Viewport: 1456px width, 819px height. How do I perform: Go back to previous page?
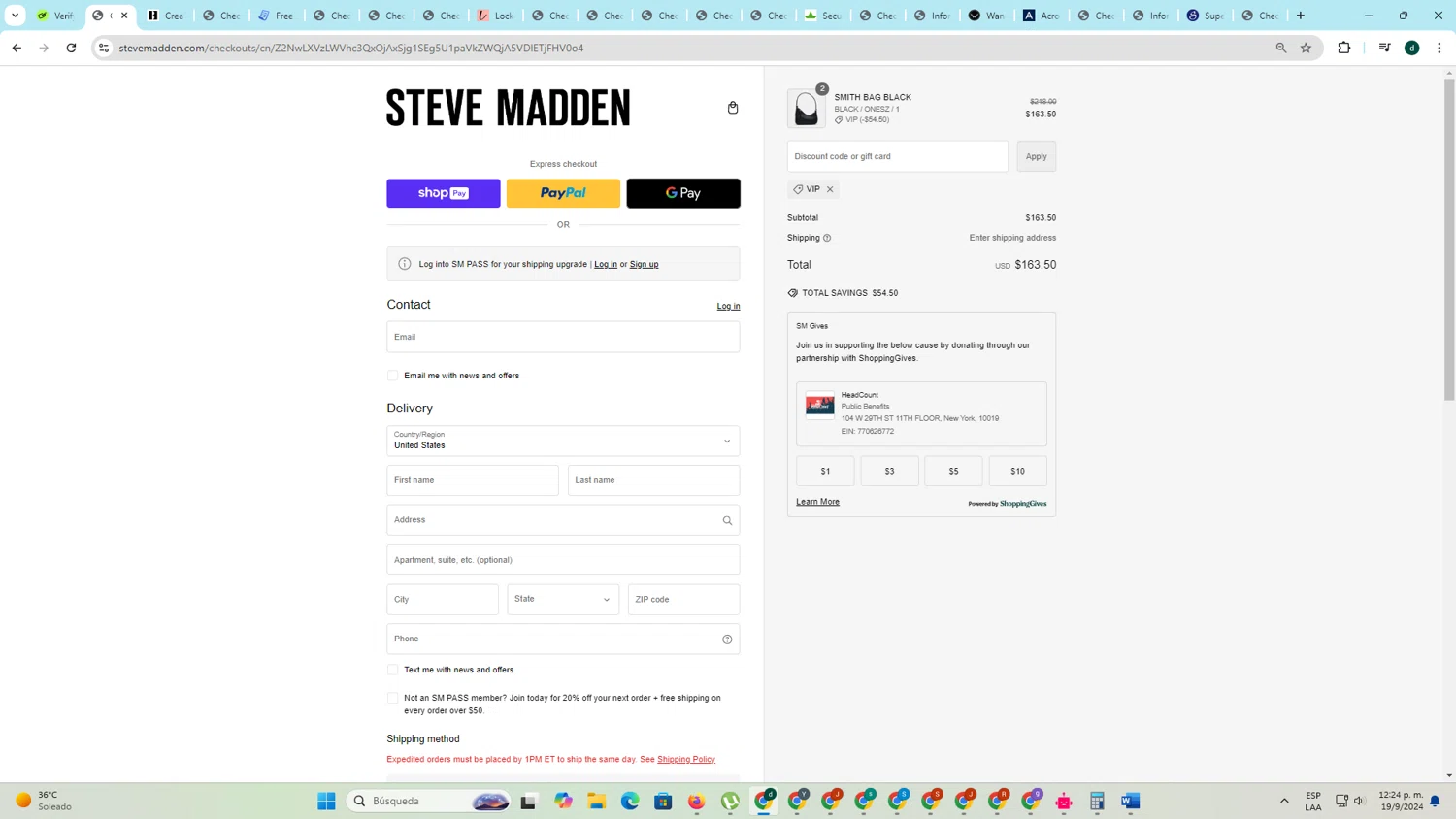click(17, 48)
